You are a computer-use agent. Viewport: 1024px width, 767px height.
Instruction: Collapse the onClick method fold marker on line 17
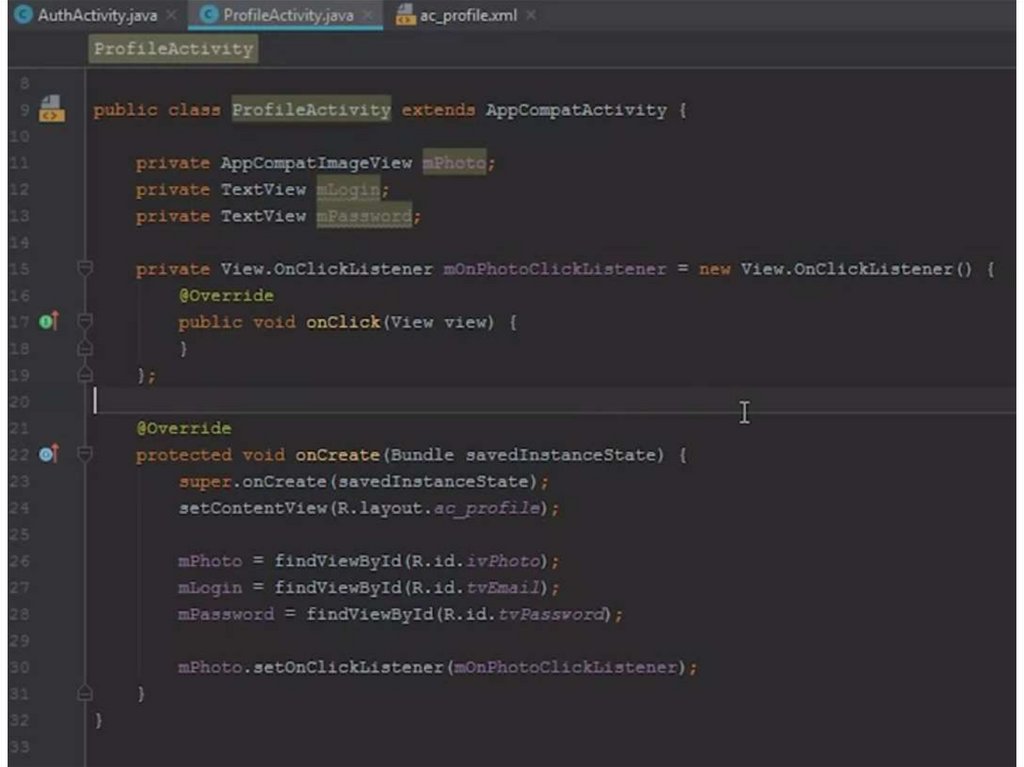[85, 321]
